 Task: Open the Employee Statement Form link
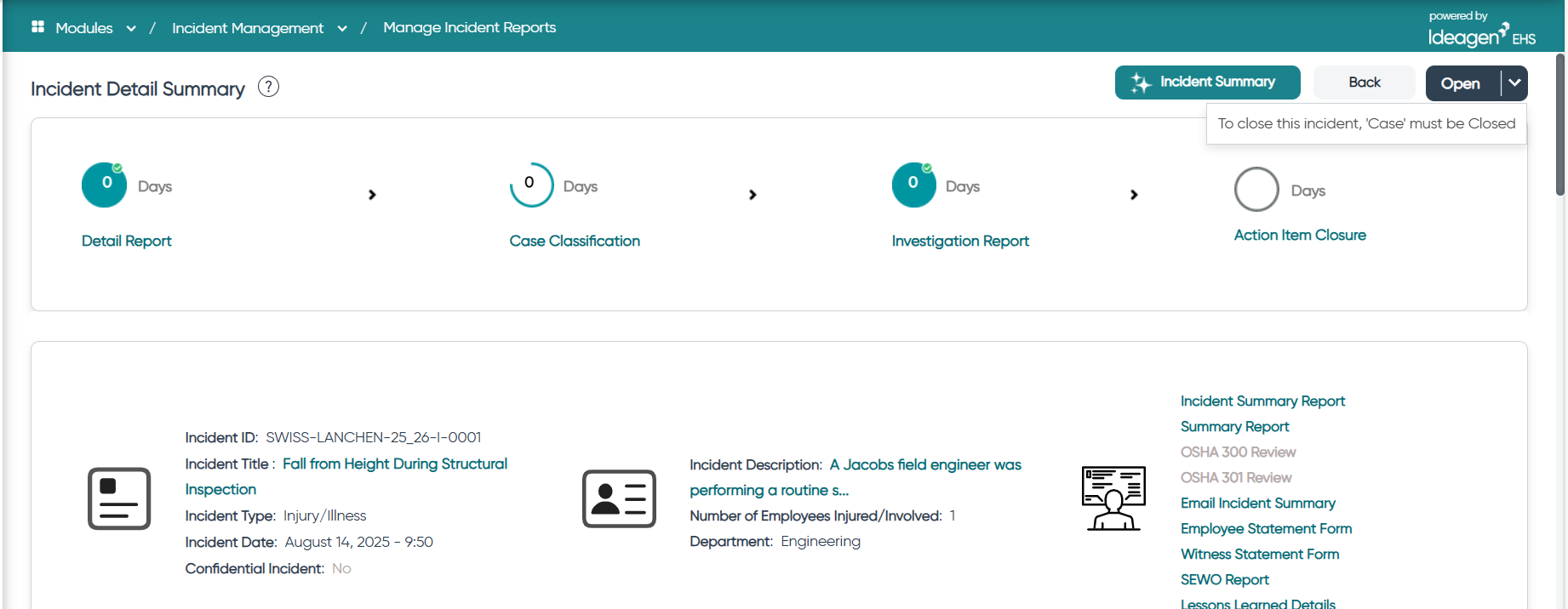[1266, 528]
